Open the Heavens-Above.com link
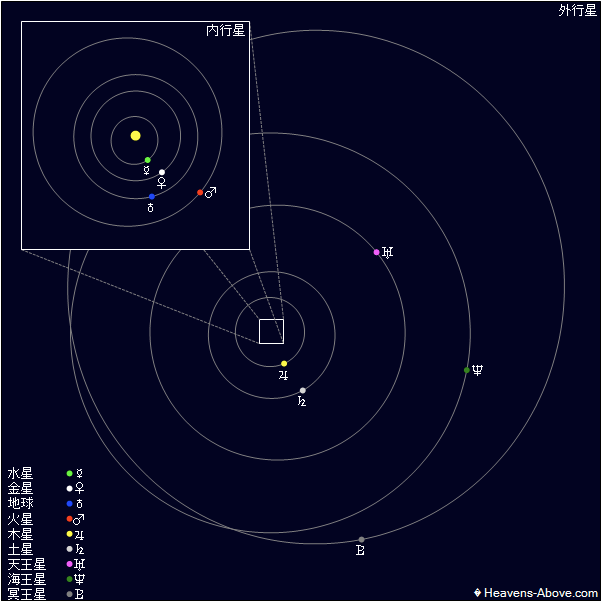 (x=536, y=593)
